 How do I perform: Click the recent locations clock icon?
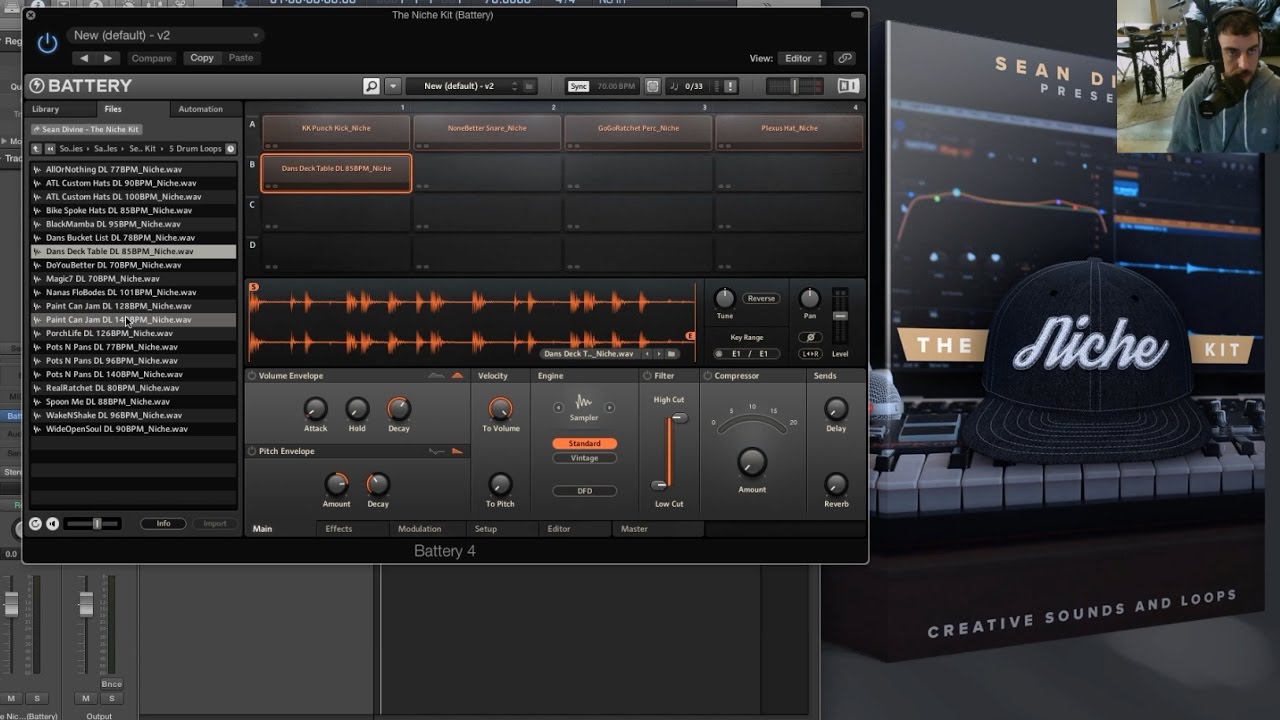point(230,149)
